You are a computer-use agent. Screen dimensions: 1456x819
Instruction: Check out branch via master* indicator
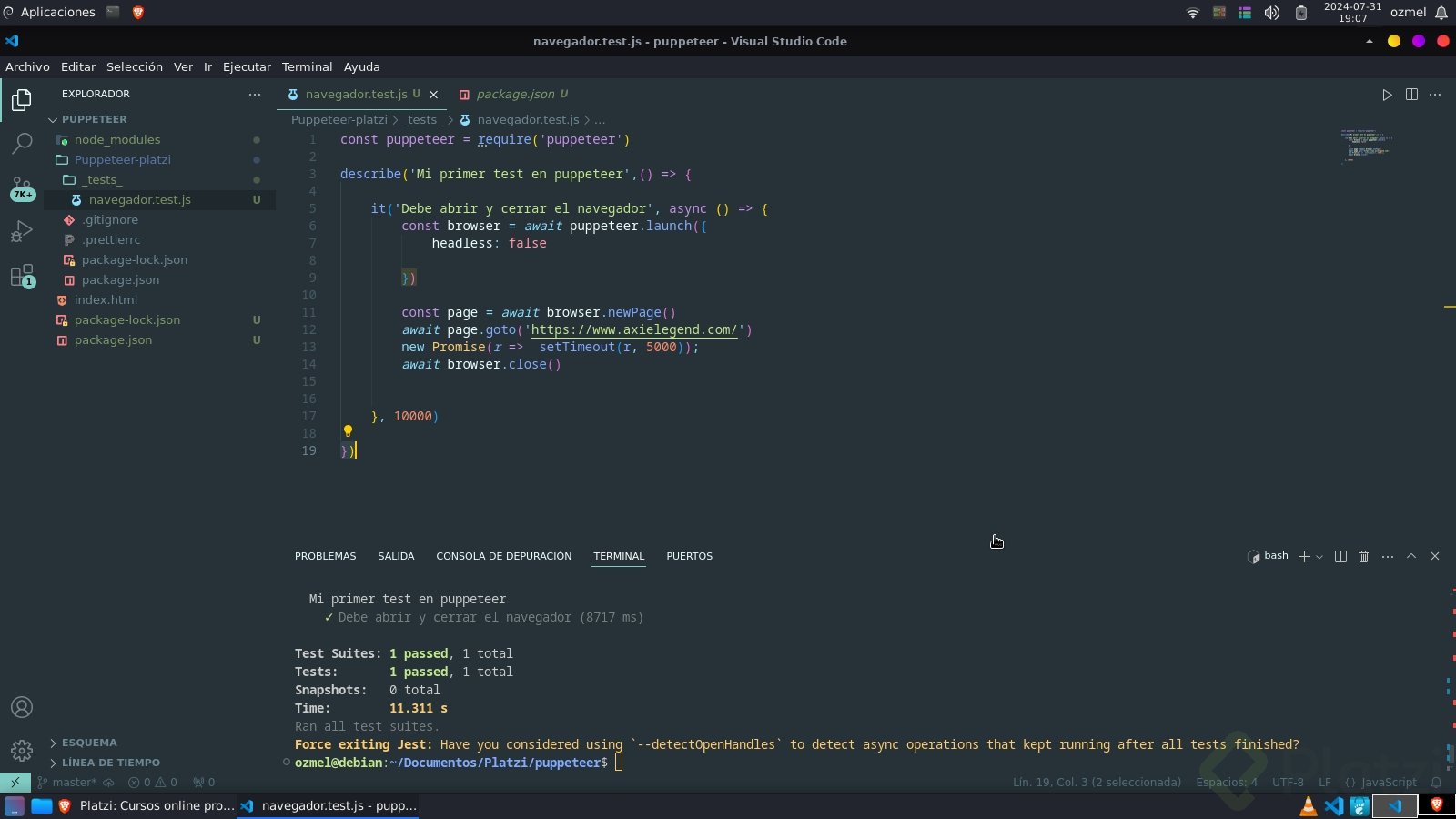tap(67, 783)
